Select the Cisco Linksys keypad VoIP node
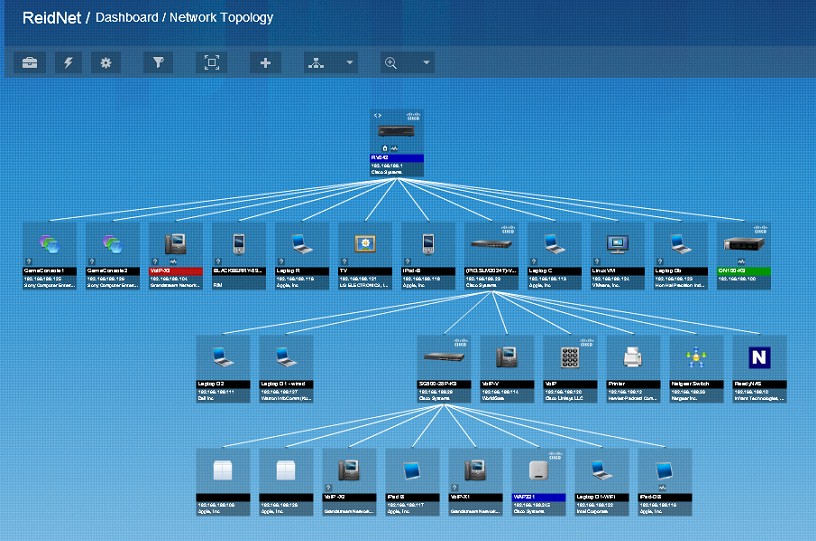Screen dimensions: 816x541 570,369
